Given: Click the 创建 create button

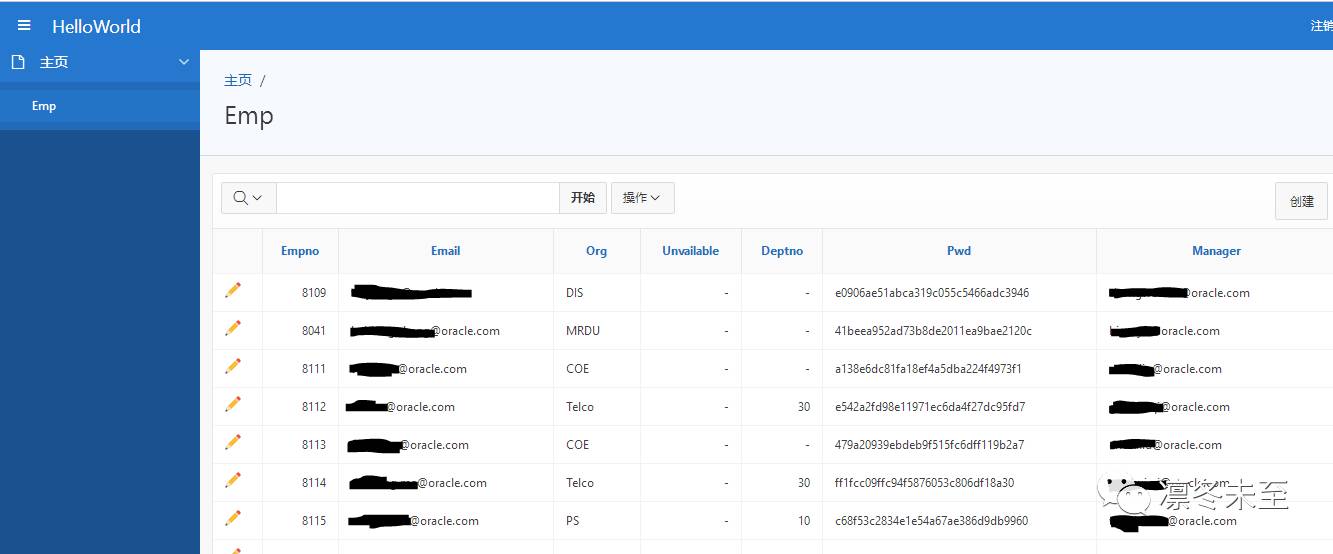Looking at the screenshot, I should 1302,201.
